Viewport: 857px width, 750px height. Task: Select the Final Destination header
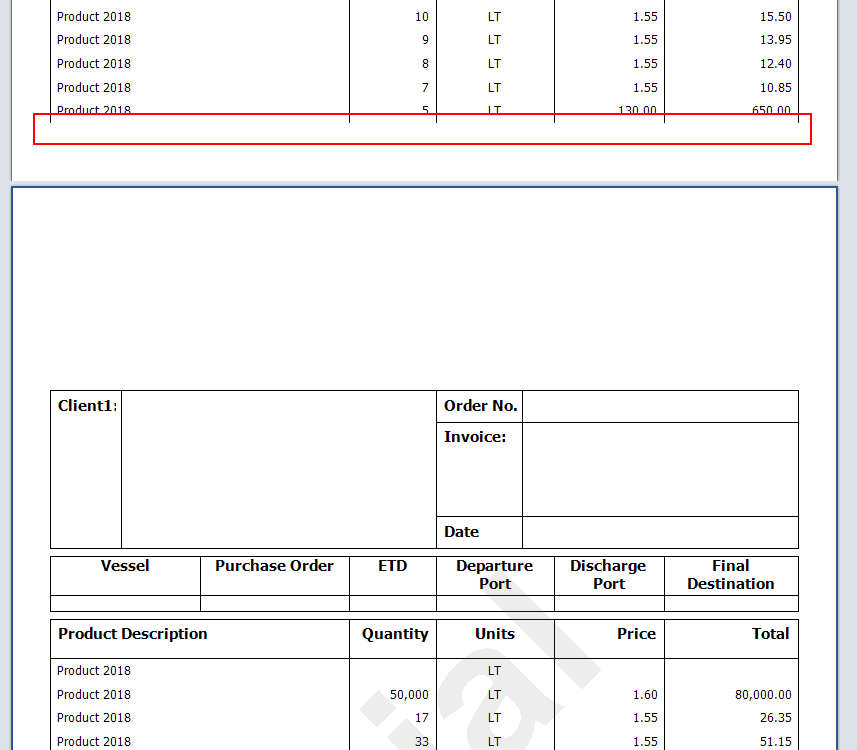(x=730, y=575)
